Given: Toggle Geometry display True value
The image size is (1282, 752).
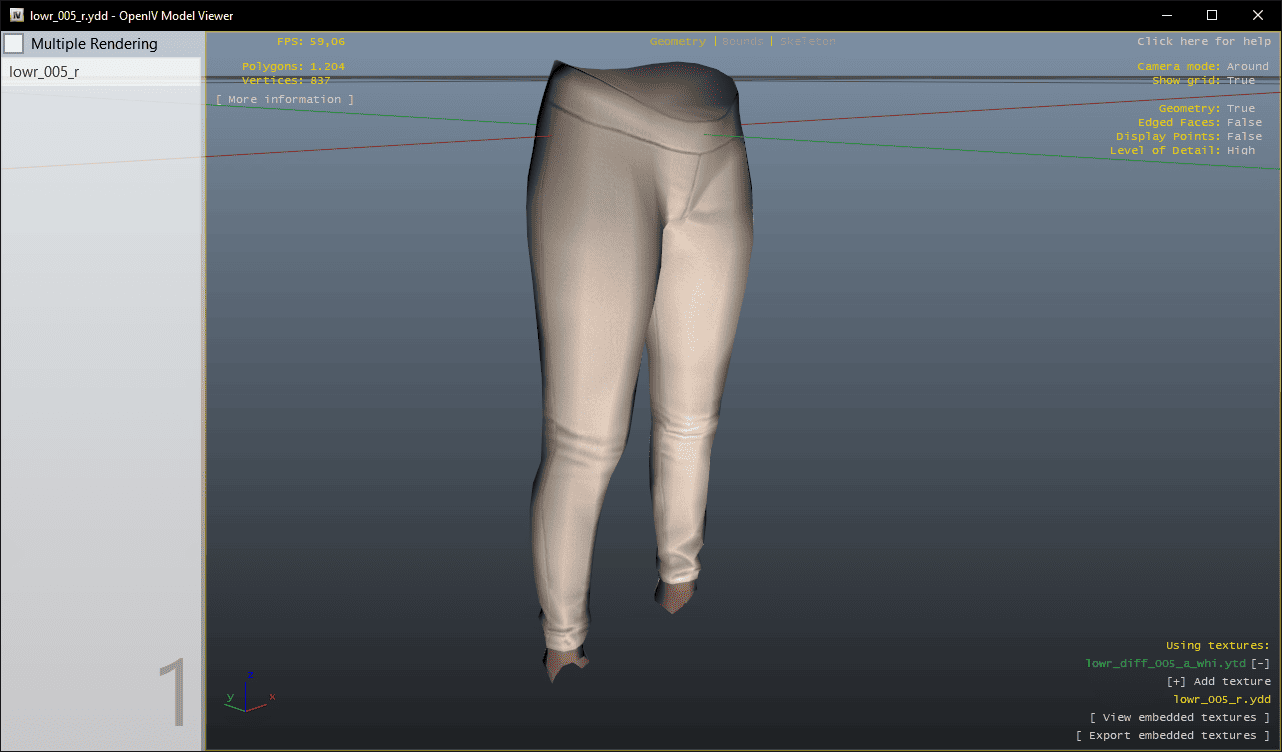Looking at the screenshot, I should point(1240,109).
